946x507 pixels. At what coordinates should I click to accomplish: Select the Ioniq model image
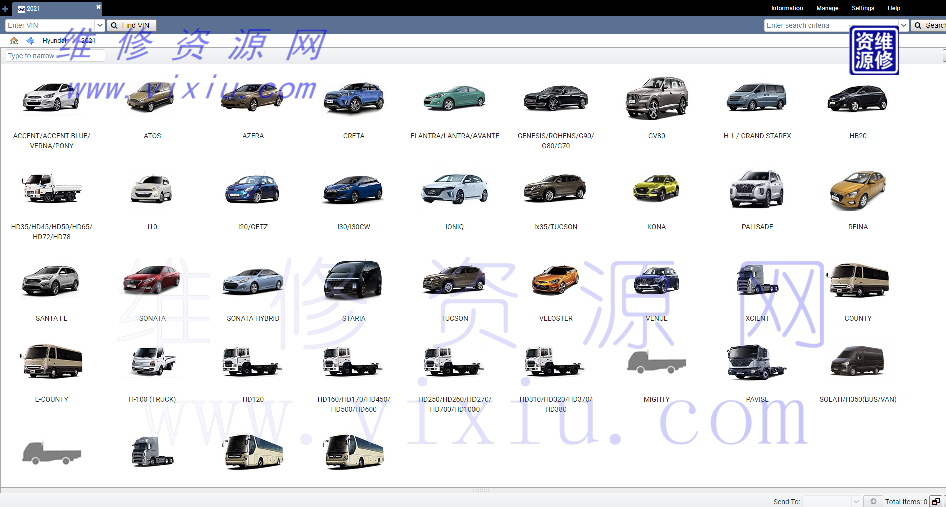click(x=453, y=188)
